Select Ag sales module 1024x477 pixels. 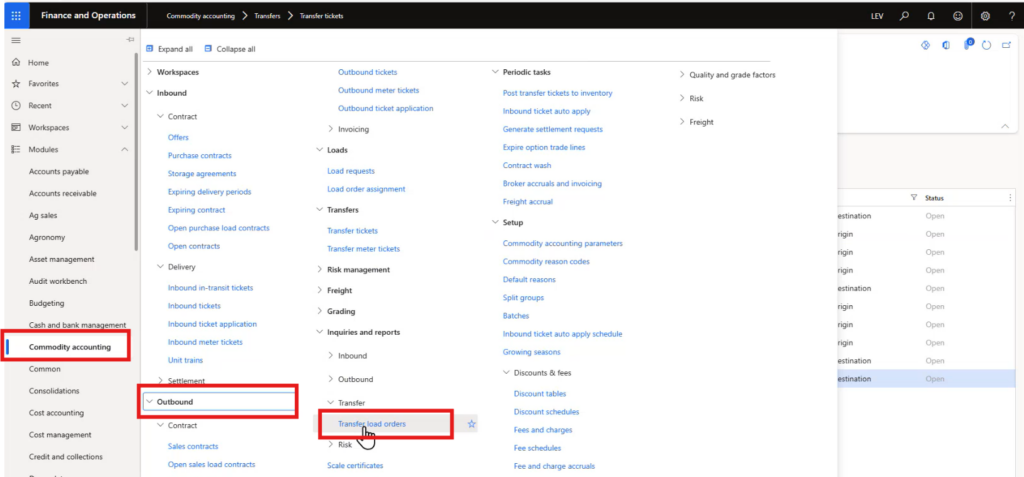pos(43,215)
